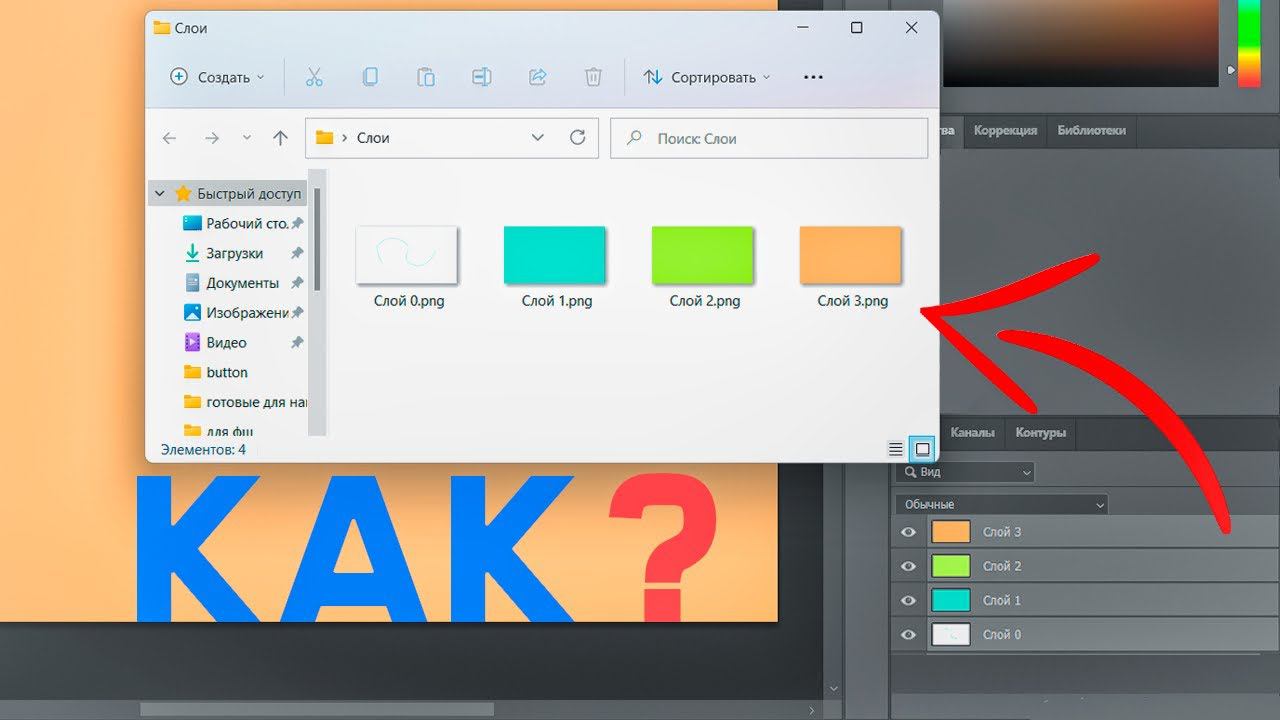Click Слой 1 teal layer thumbnail
This screenshot has width=1280, height=720.
(951, 600)
